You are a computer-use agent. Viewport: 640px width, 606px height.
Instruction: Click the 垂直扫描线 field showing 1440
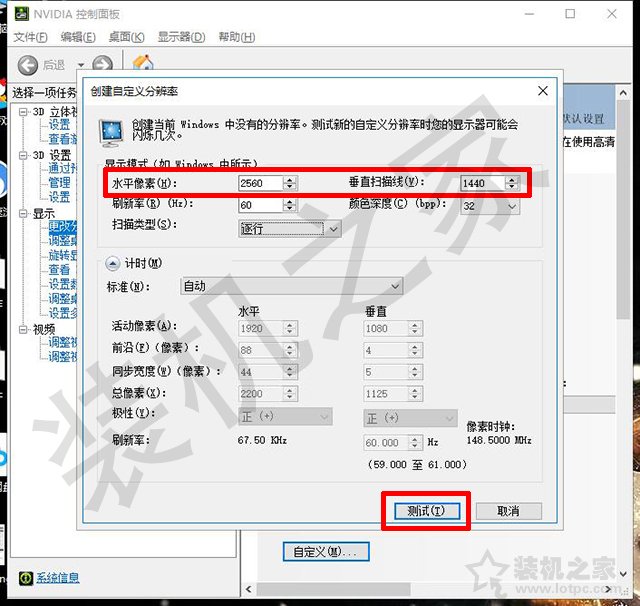click(482, 183)
